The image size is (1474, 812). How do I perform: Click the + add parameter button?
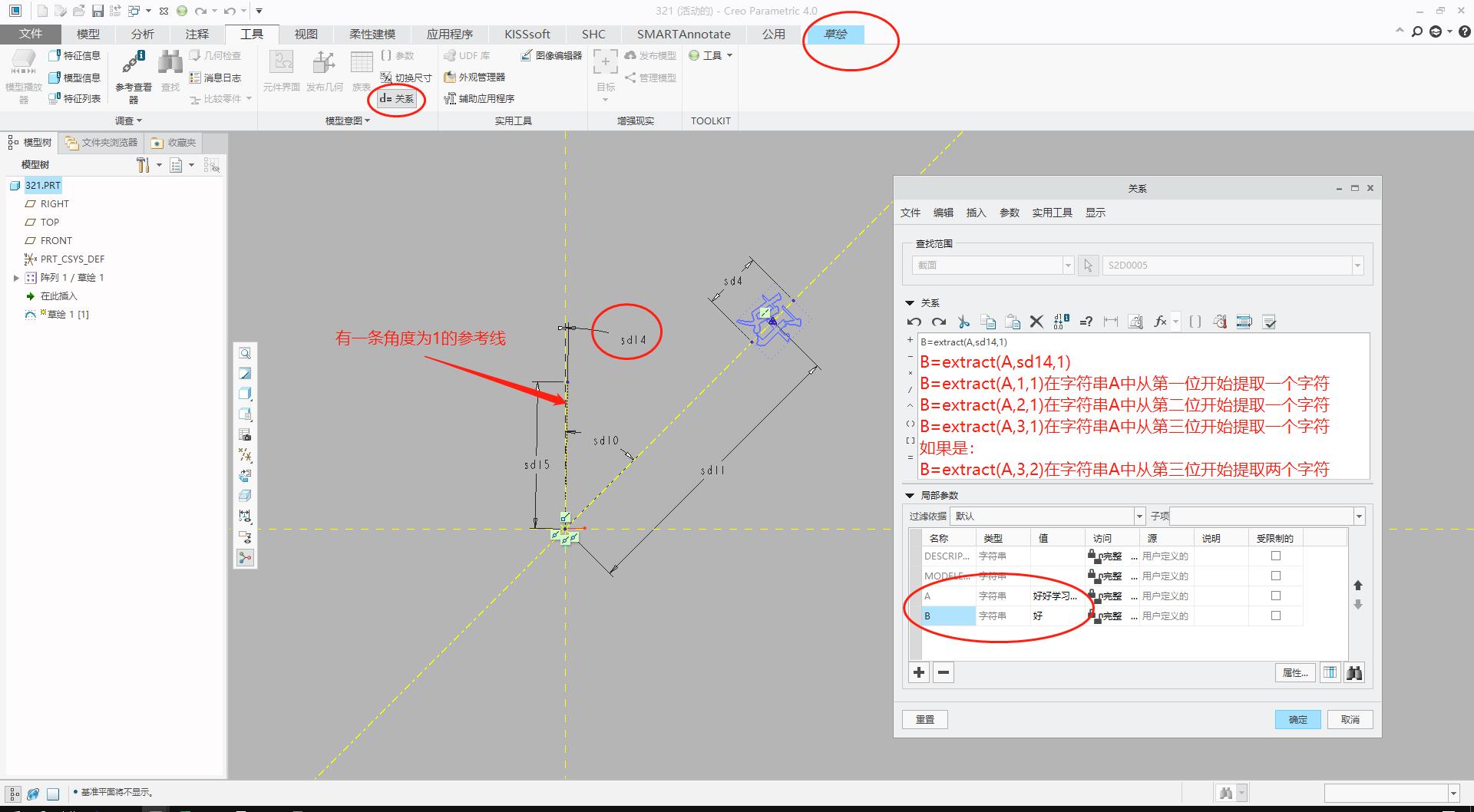pyautogui.click(x=919, y=672)
